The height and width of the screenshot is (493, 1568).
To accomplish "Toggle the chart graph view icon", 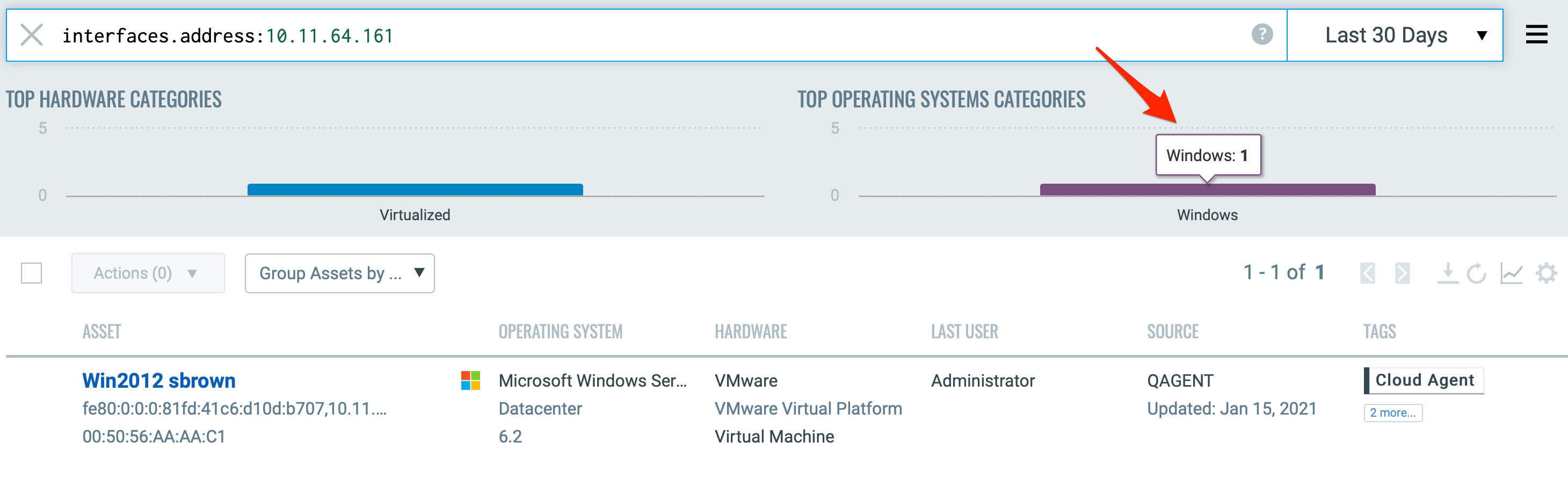I will click(x=1512, y=273).
